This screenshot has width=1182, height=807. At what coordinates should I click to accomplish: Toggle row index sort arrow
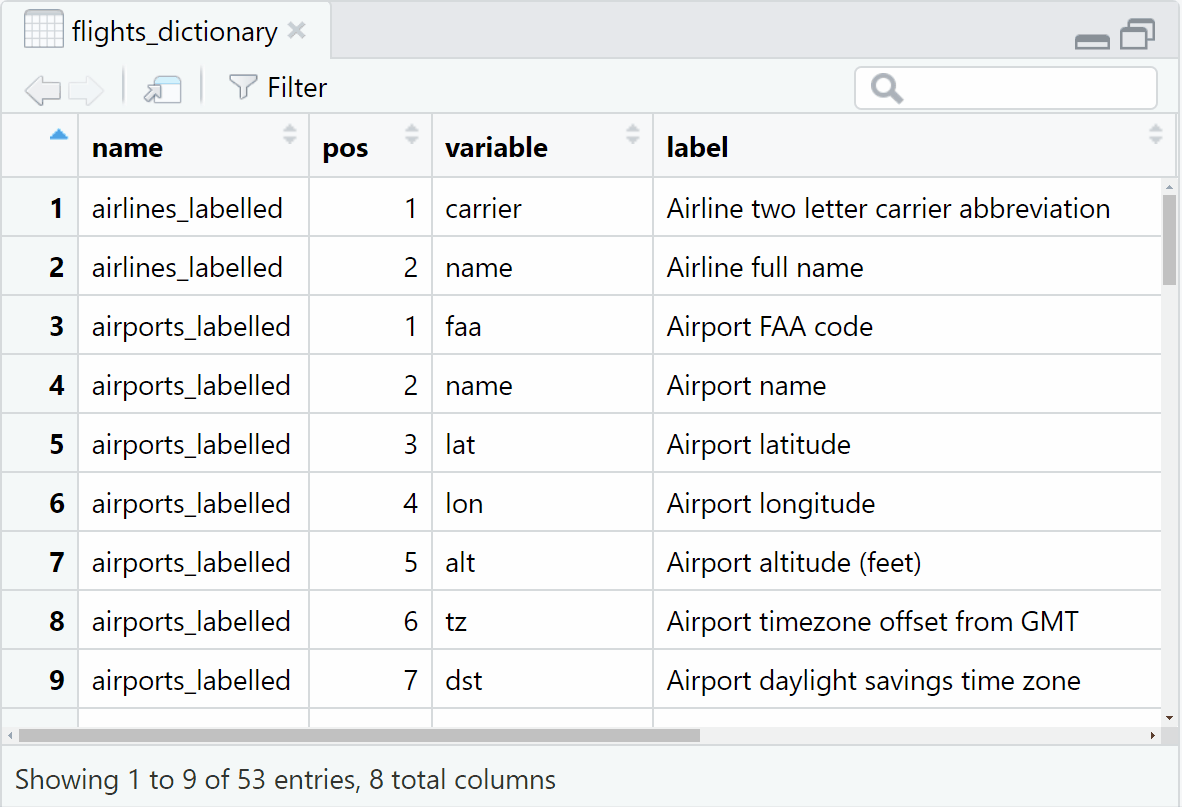[59, 135]
